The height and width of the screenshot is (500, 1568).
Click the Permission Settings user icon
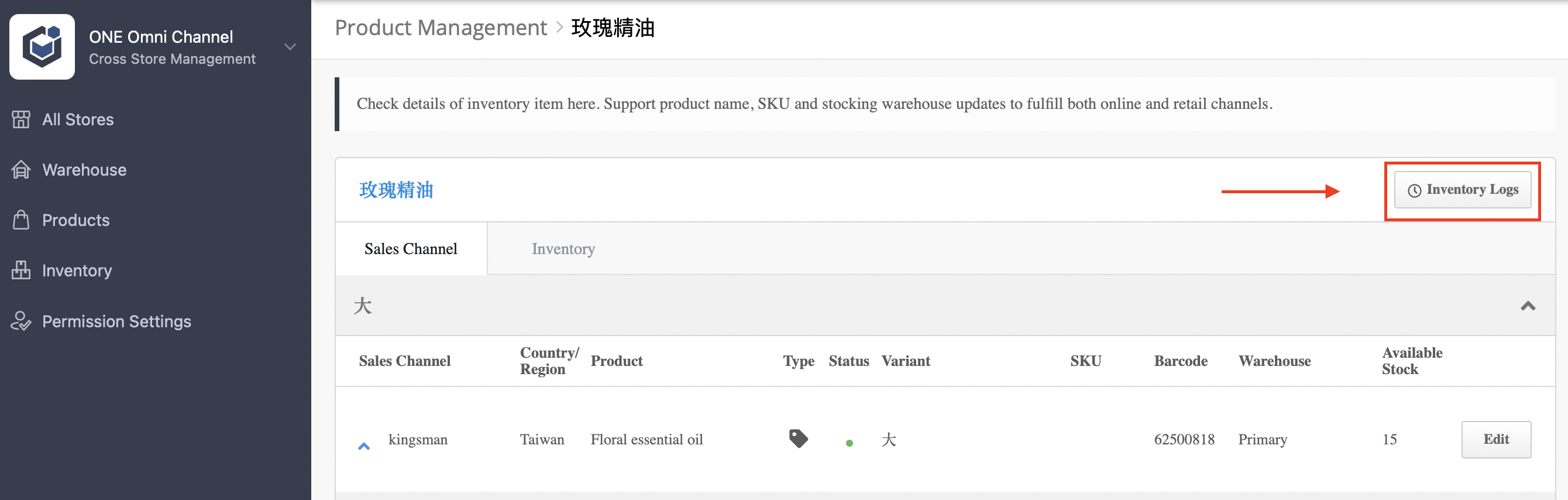point(20,321)
